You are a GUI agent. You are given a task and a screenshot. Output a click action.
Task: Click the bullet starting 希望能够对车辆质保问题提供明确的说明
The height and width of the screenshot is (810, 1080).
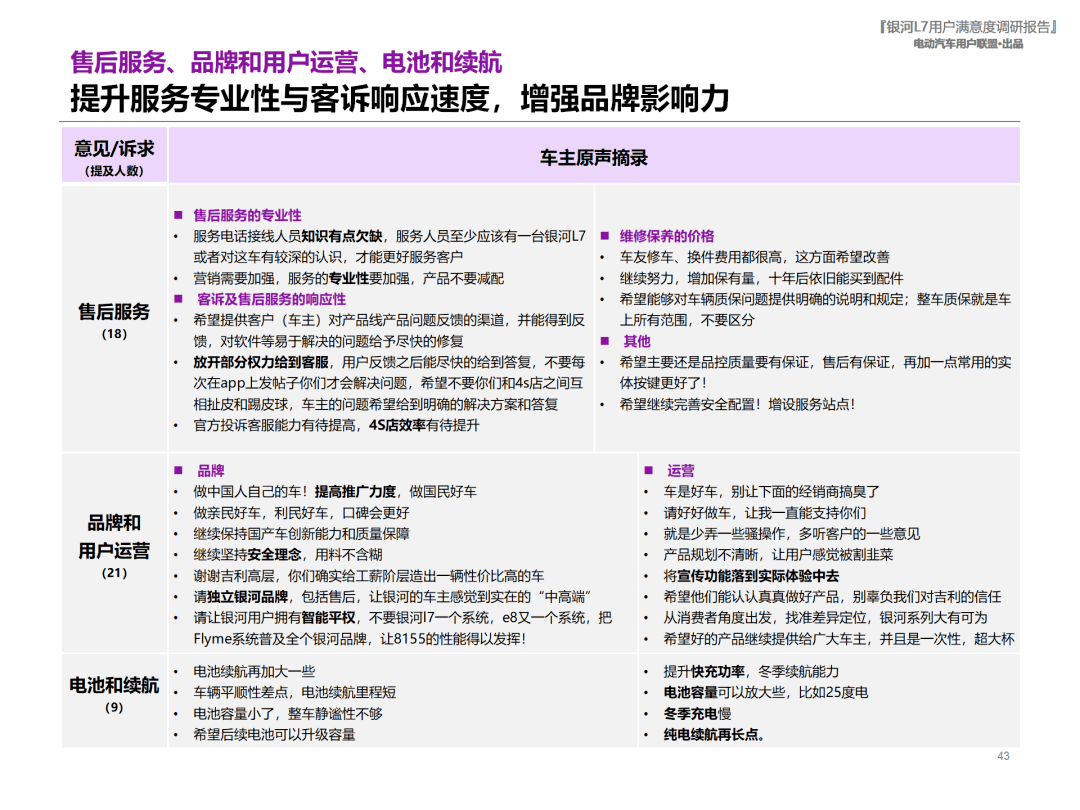(815, 310)
